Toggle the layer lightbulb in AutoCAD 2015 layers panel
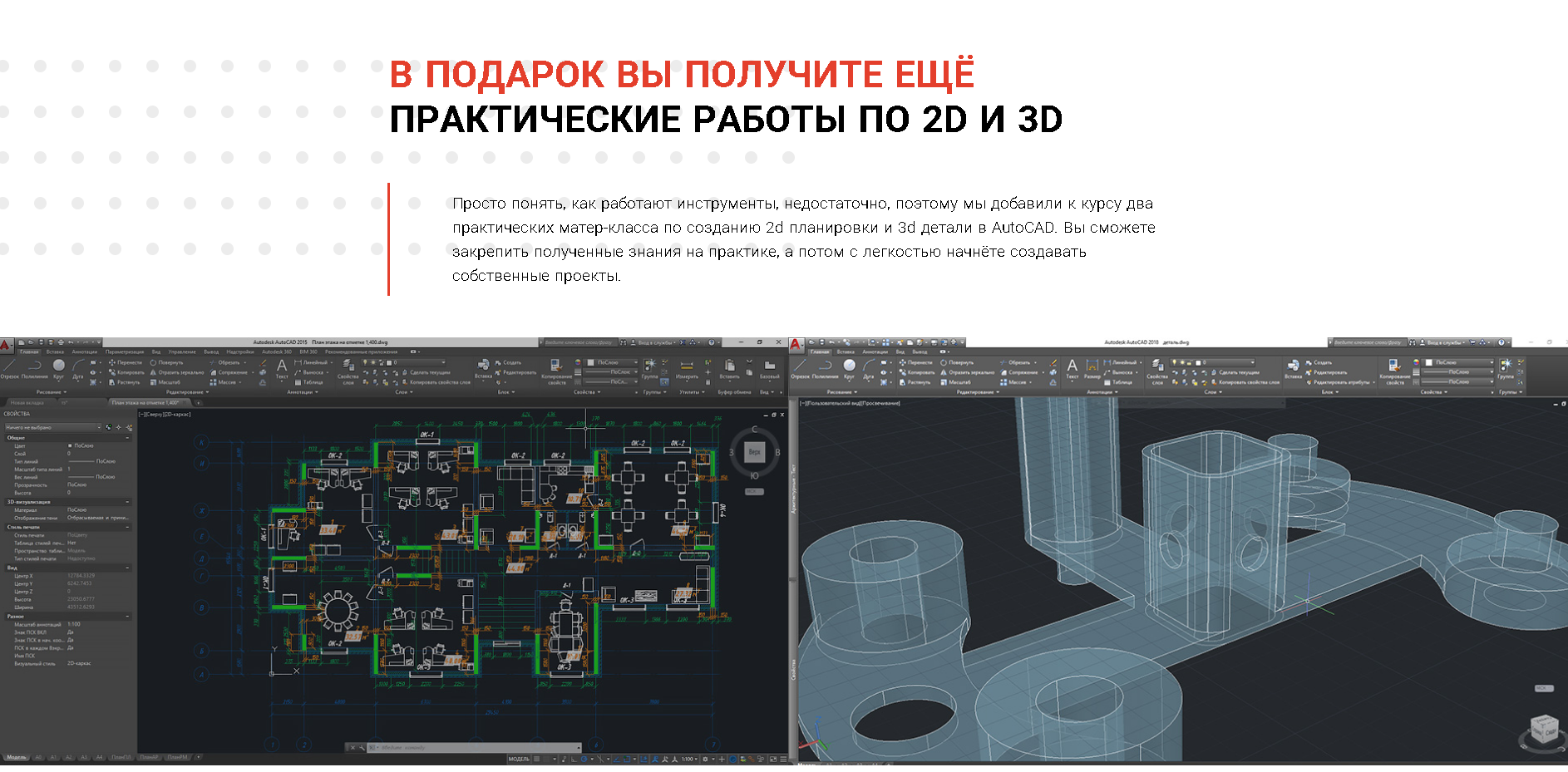The width and height of the screenshot is (1568, 772). tap(365, 362)
